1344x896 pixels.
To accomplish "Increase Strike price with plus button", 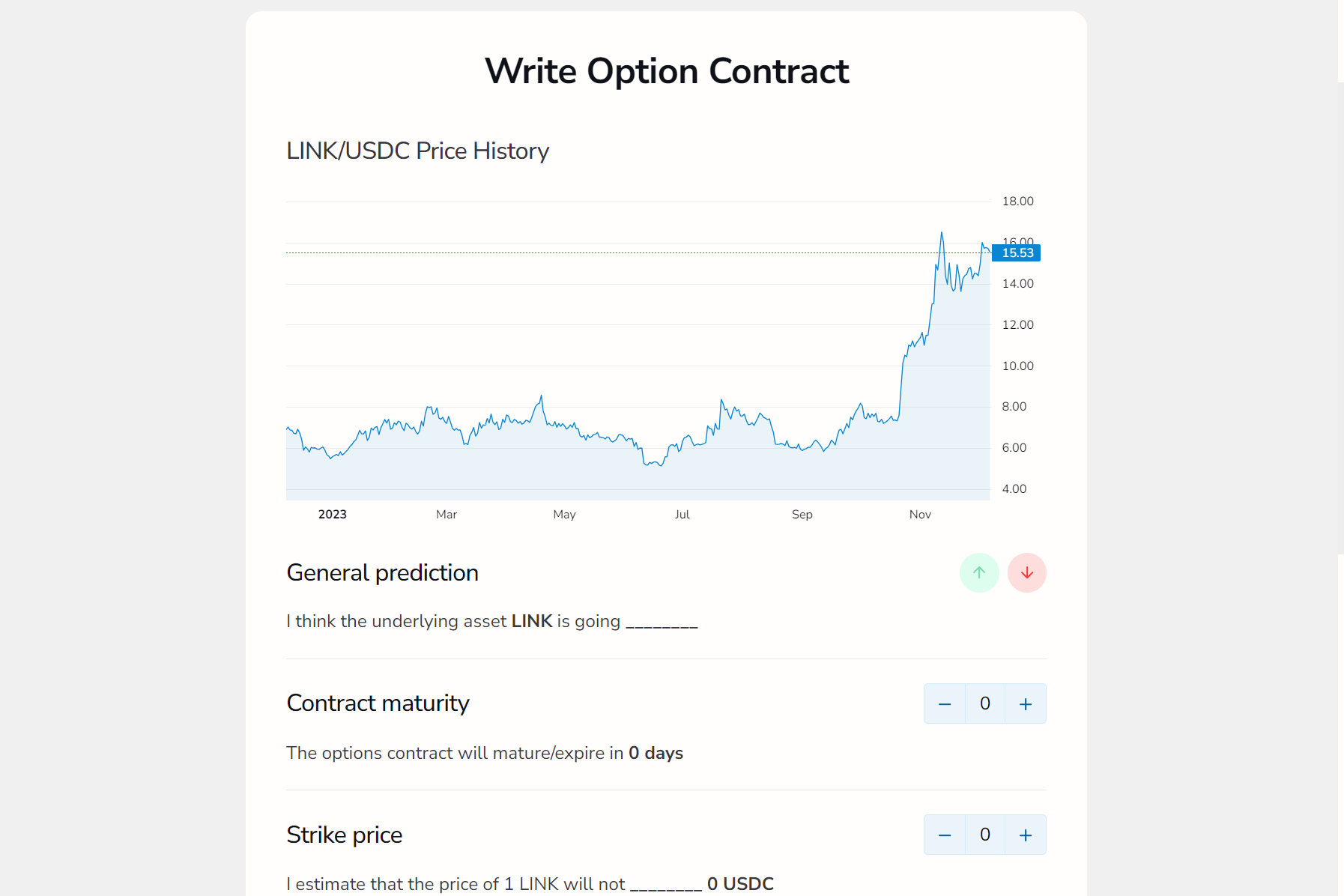I will (1026, 835).
